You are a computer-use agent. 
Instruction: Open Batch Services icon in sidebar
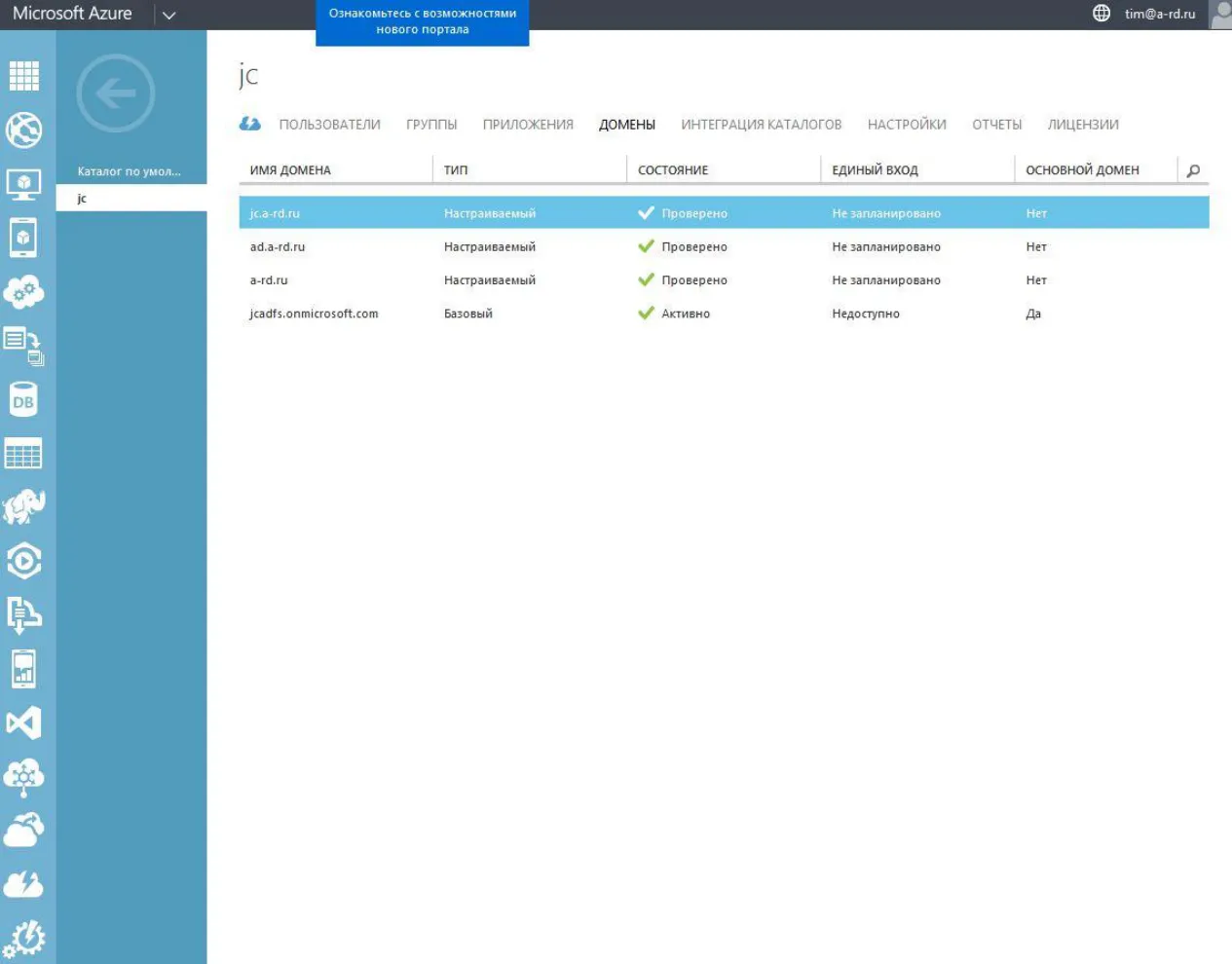point(23,346)
